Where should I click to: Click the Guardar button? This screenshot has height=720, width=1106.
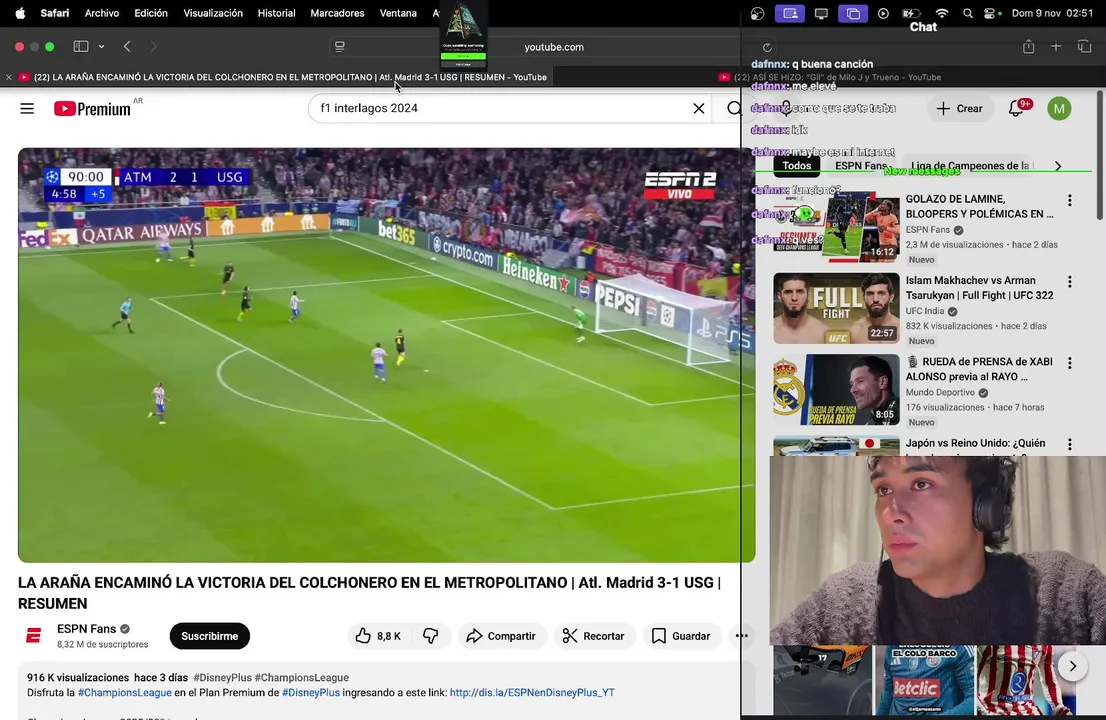[681, 636]
